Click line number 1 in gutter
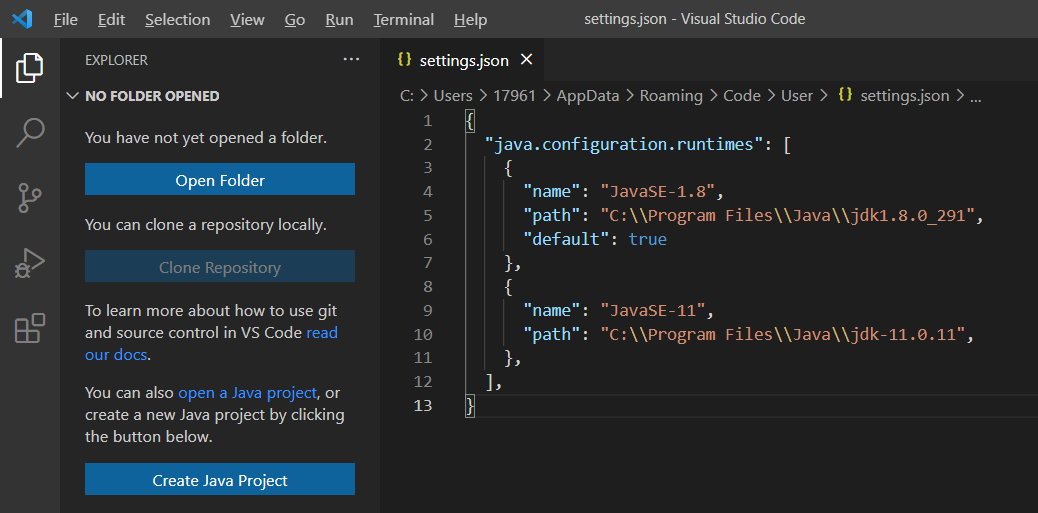The width and height of the screenshot is (1038, 513). [x=427, y=120]
